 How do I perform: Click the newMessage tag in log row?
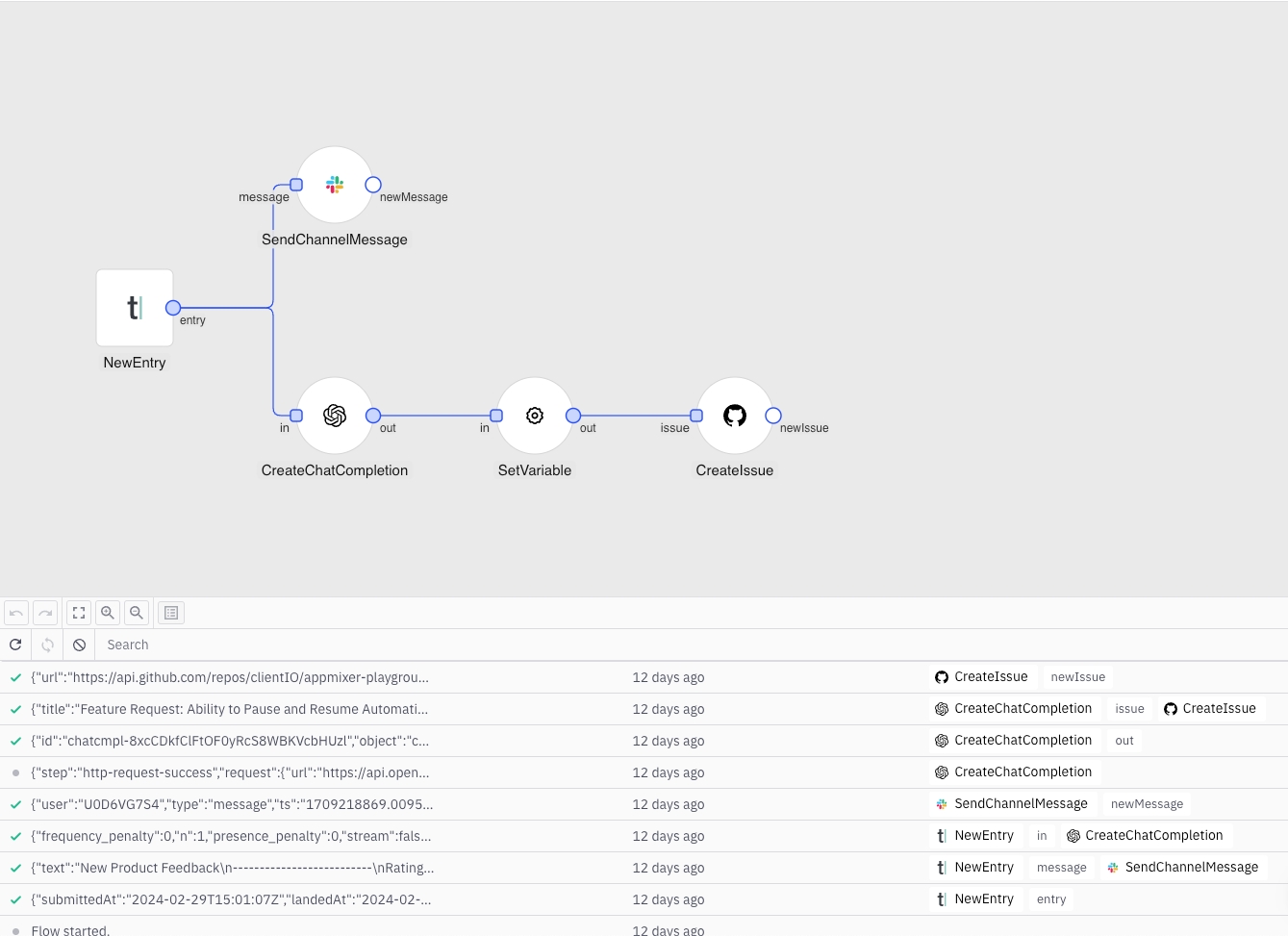point(1147,804)
